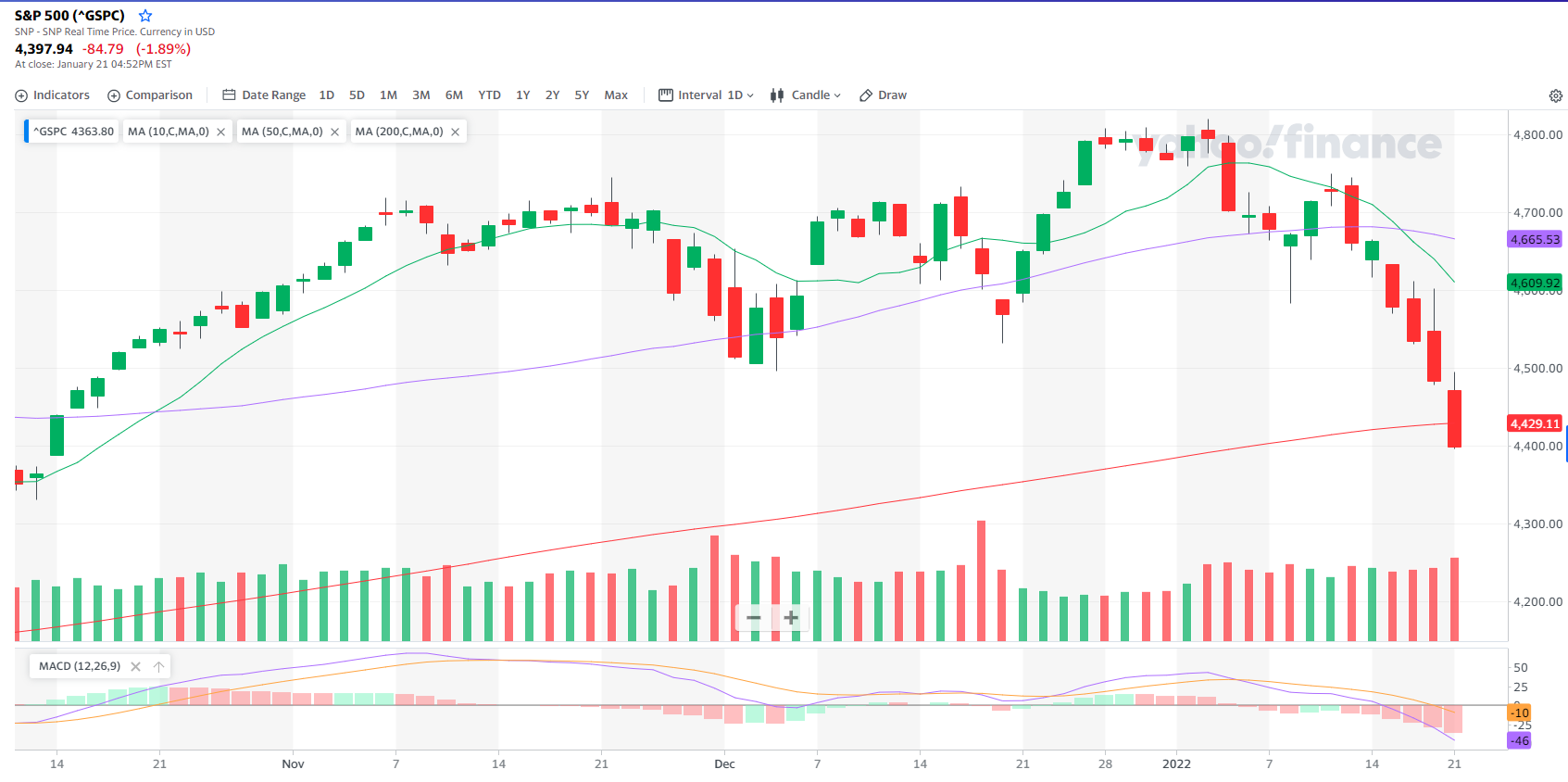Remove the MA (50,C,MA,0) indicator
Viewport: 1568px width, 782px height.
coord(334,132)
